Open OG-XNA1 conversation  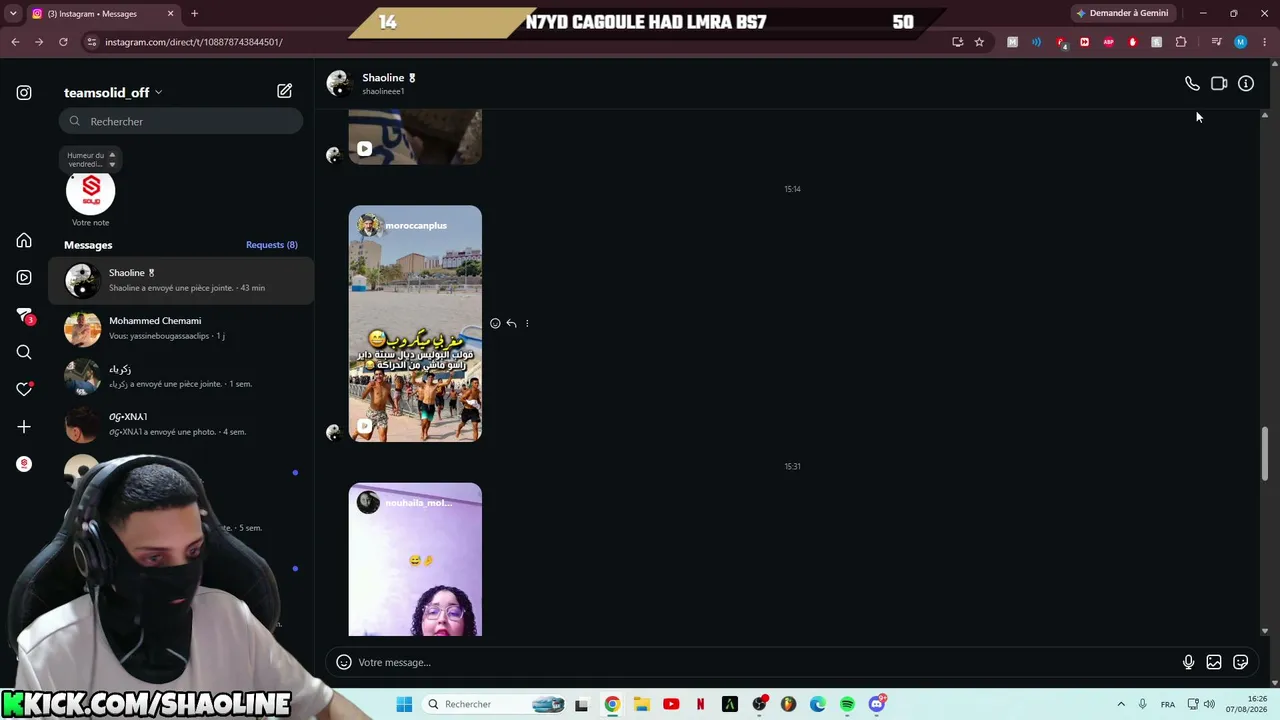(x=181, y=424)
